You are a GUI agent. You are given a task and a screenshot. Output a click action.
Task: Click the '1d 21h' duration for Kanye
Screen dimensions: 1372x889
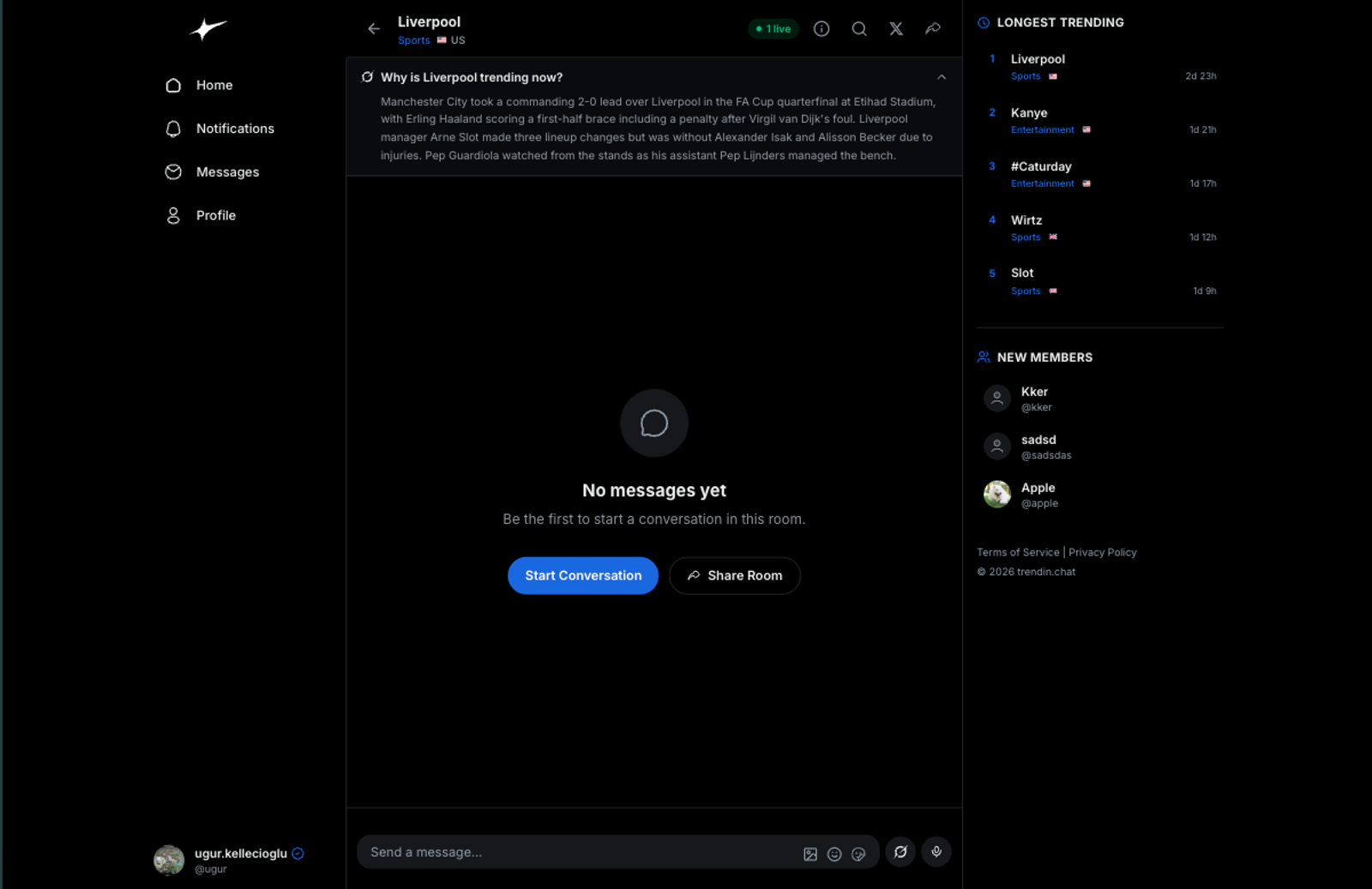tap(1202, 130)
